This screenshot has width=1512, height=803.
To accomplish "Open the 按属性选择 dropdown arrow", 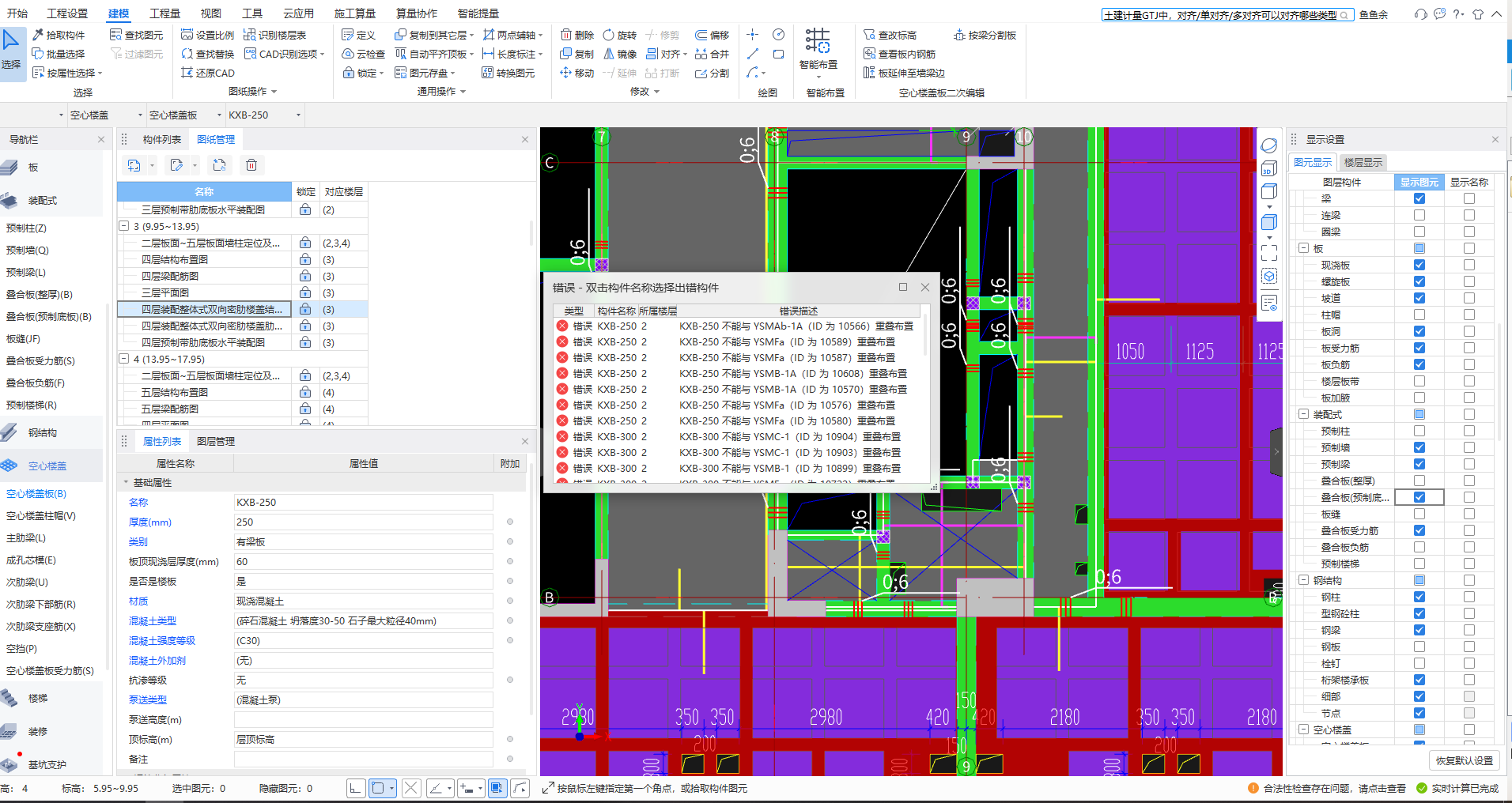I will point(100,73).
